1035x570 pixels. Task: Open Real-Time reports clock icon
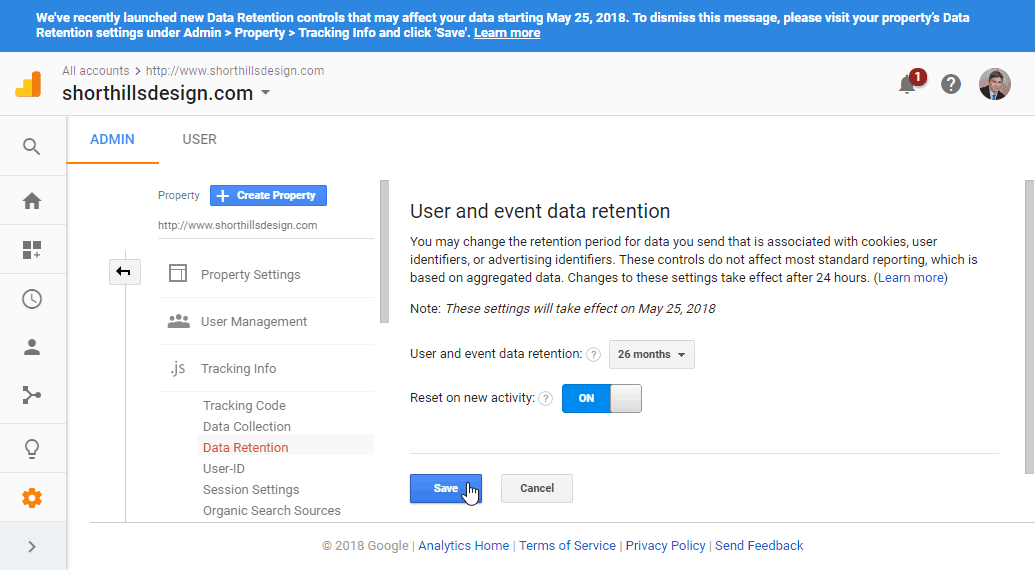pos(32,299)
